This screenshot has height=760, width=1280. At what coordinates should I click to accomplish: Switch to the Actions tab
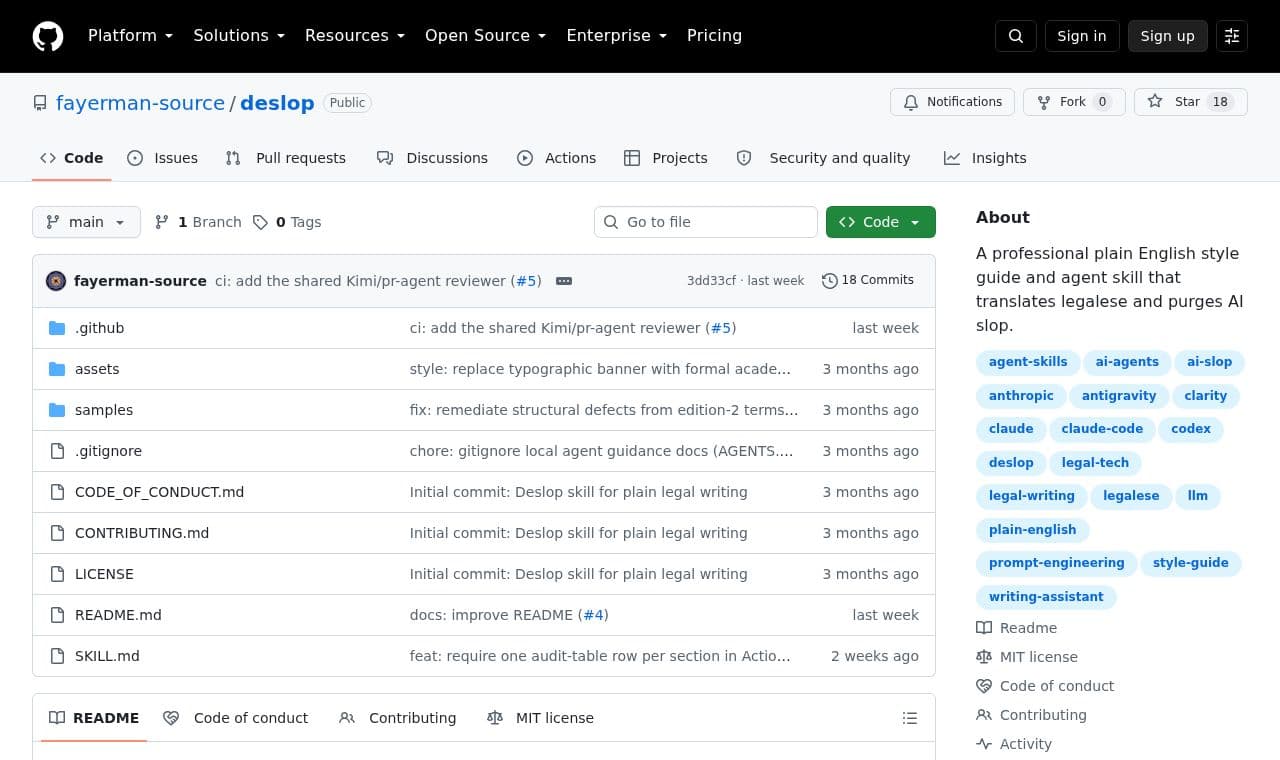[x=556, y=158]
